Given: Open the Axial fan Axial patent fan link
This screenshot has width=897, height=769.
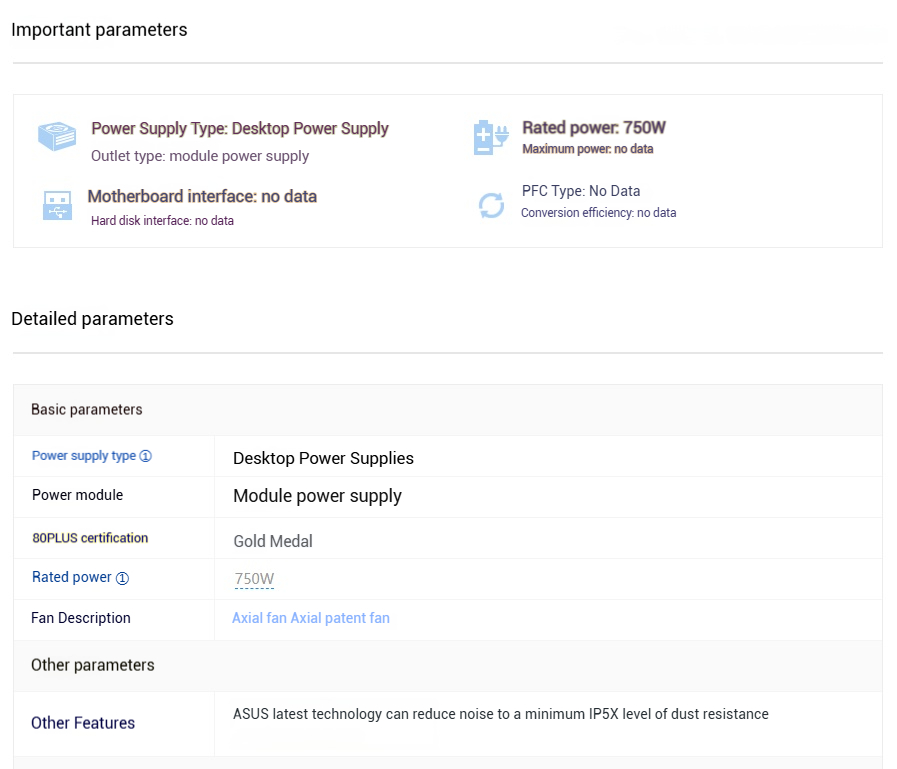Looking at the screenshot, I should 311,618.
